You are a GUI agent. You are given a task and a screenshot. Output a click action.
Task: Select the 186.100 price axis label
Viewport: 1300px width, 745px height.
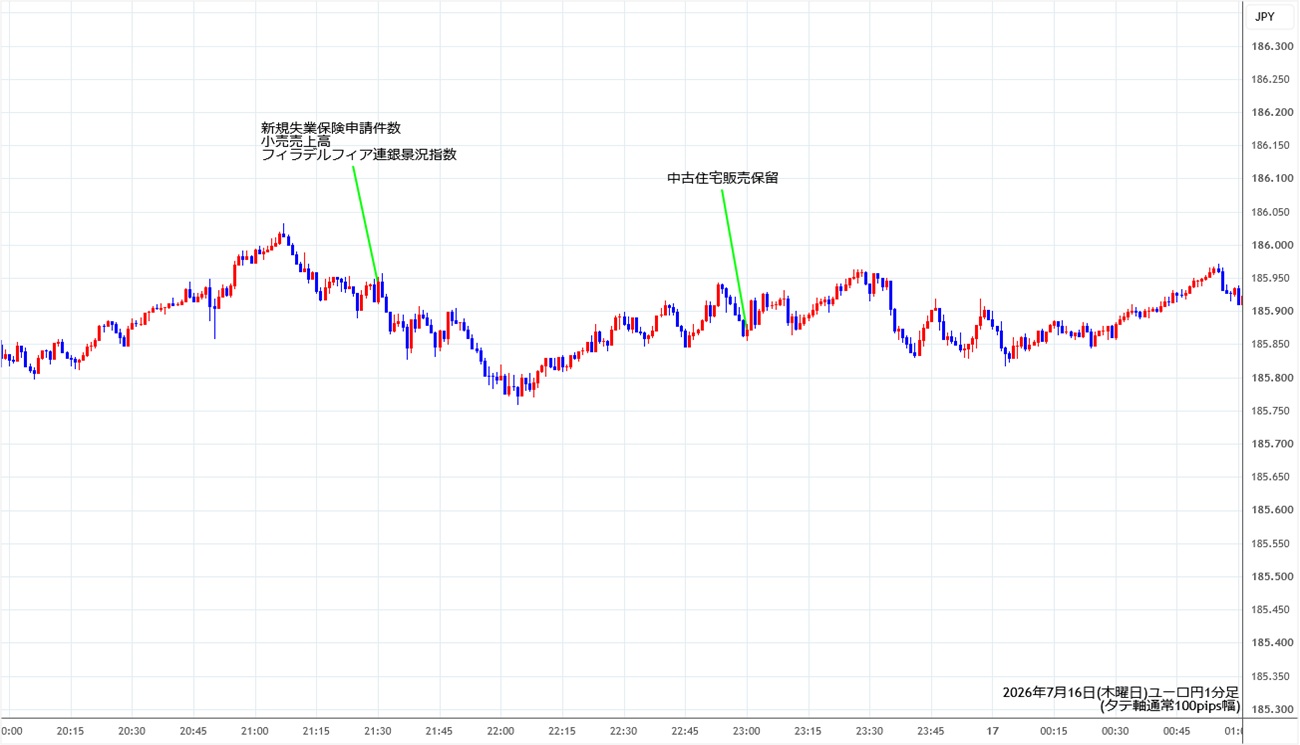[x=1270, y=178]
